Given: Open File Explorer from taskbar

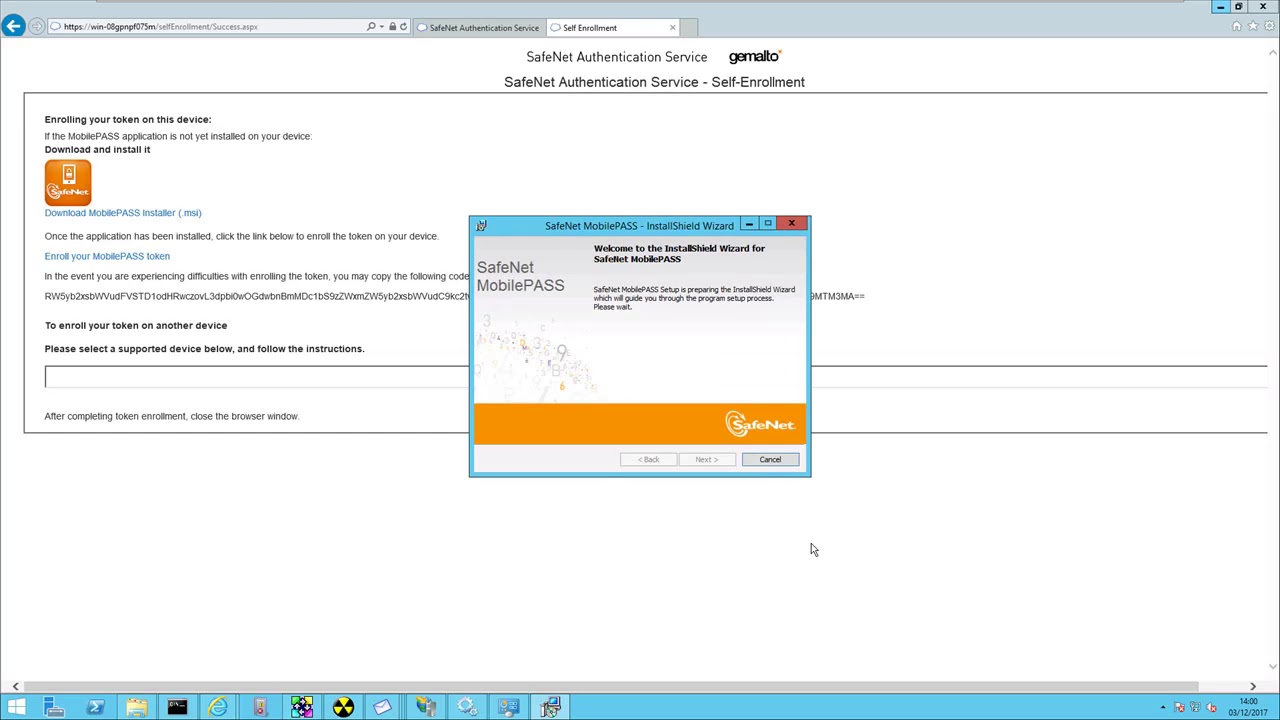Looking at the screenshot, I should tap(136, 708).
